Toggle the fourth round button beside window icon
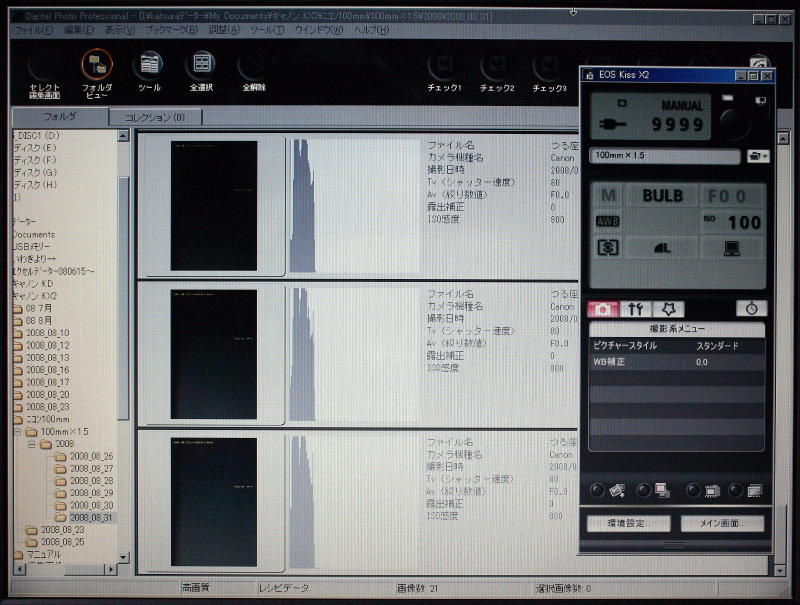The image size is (800, 605). 735,491
